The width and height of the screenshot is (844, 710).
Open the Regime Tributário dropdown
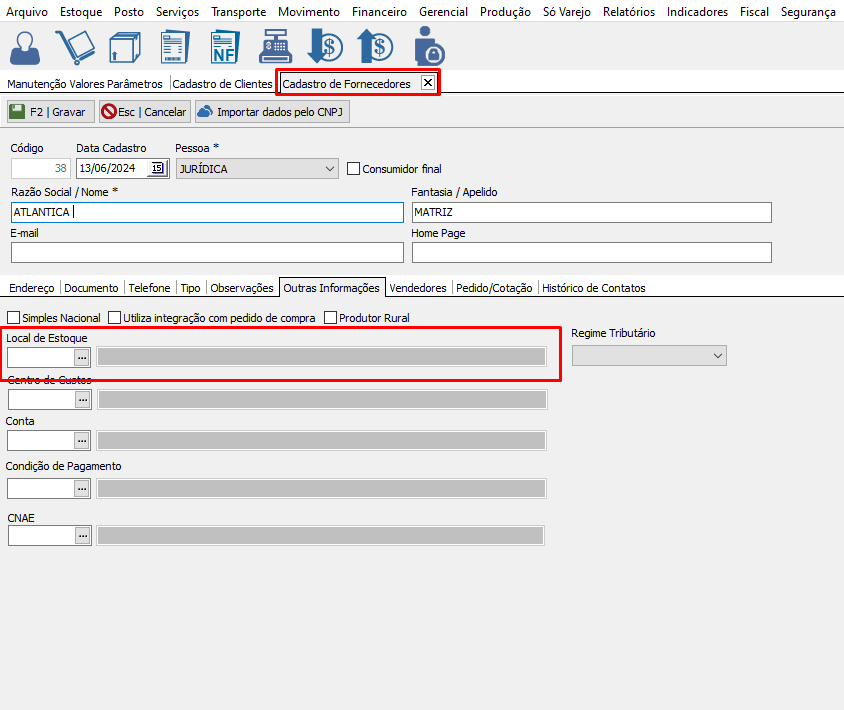coord(717,356)
